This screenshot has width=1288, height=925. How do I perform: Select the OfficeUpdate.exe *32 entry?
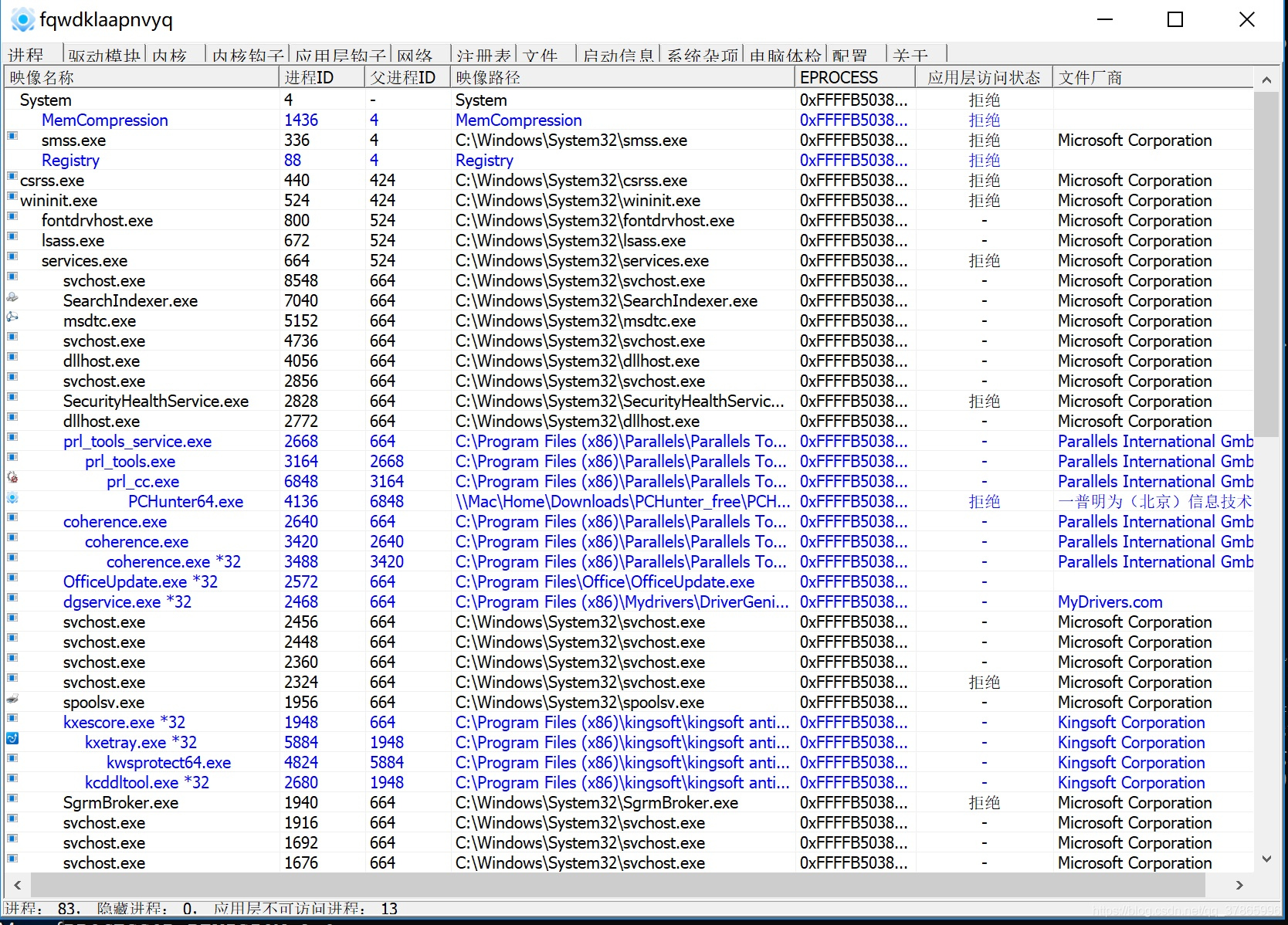tap(141, 582)
